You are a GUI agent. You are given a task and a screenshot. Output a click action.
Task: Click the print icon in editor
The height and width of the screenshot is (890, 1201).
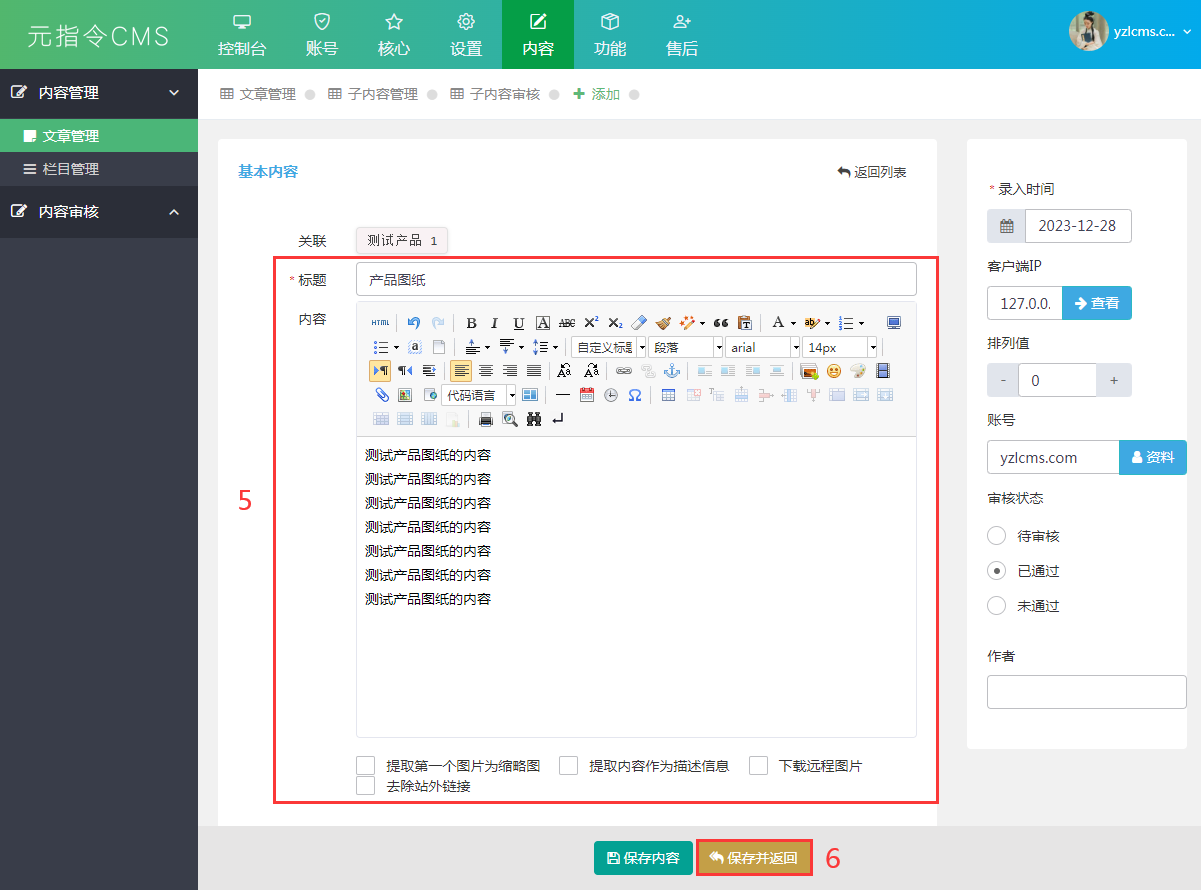pyautogui.click(x=486, y=419)
